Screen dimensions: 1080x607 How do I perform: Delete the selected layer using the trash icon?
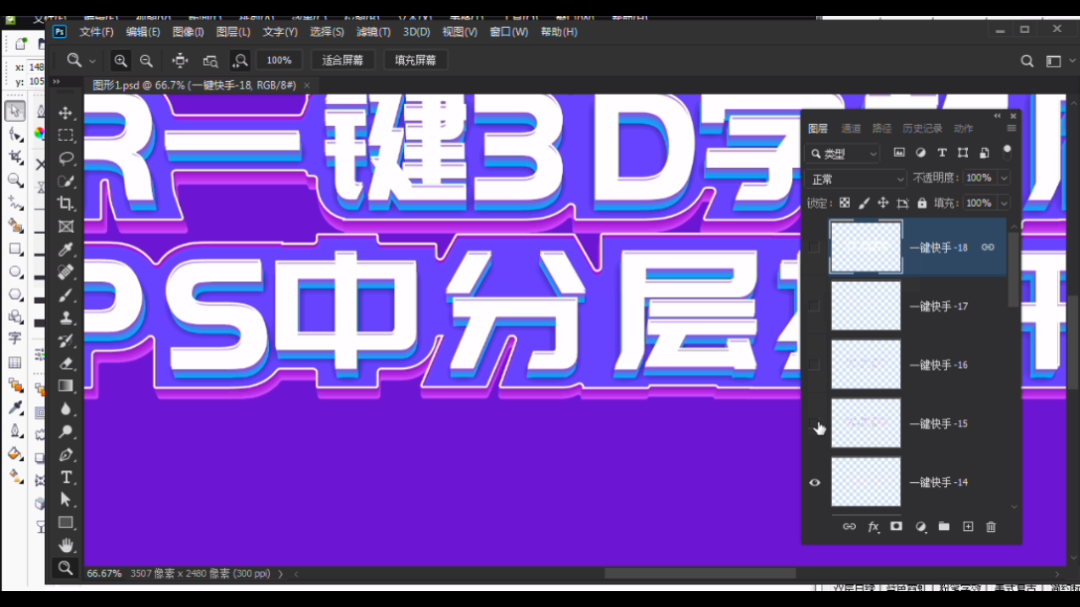991,527
